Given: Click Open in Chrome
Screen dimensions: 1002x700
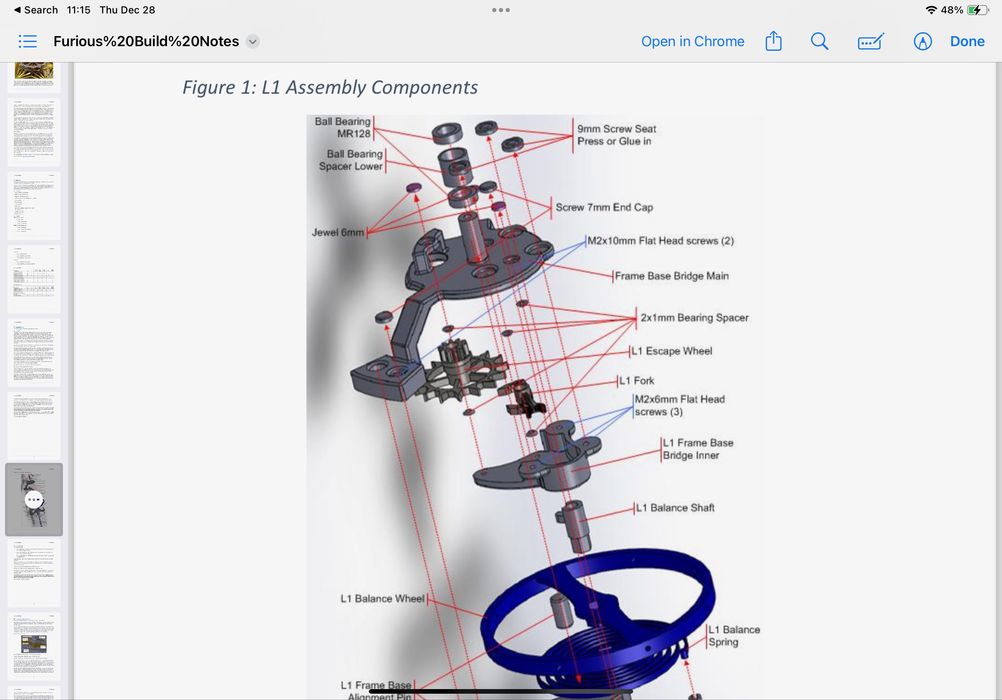Looking at the screenshot, I should [692, 41].
